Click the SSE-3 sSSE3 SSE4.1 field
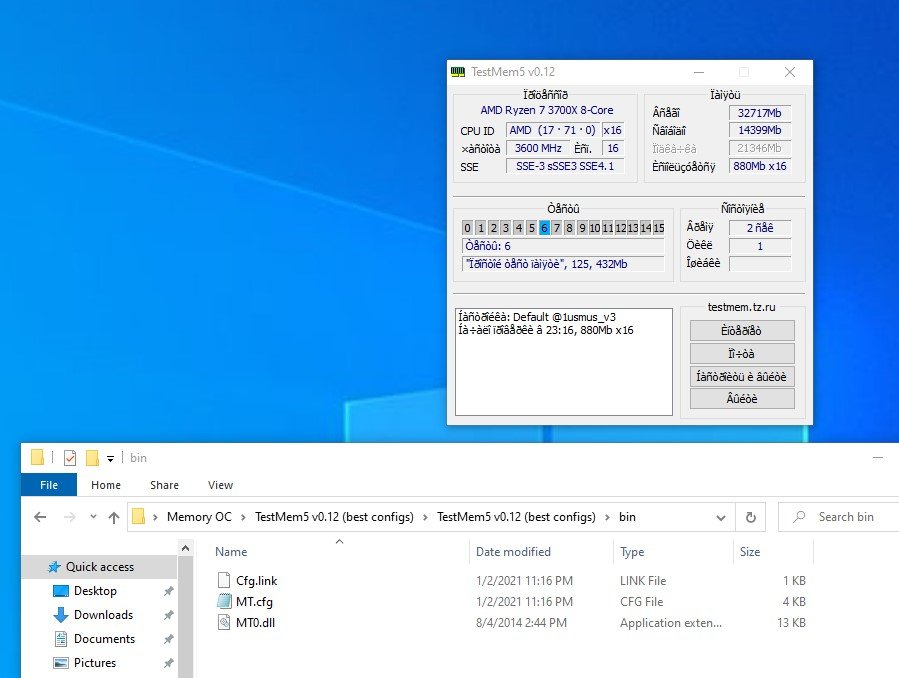Image resolution: width=899 pixels, height=678 pixels. (x=565, y=166)
